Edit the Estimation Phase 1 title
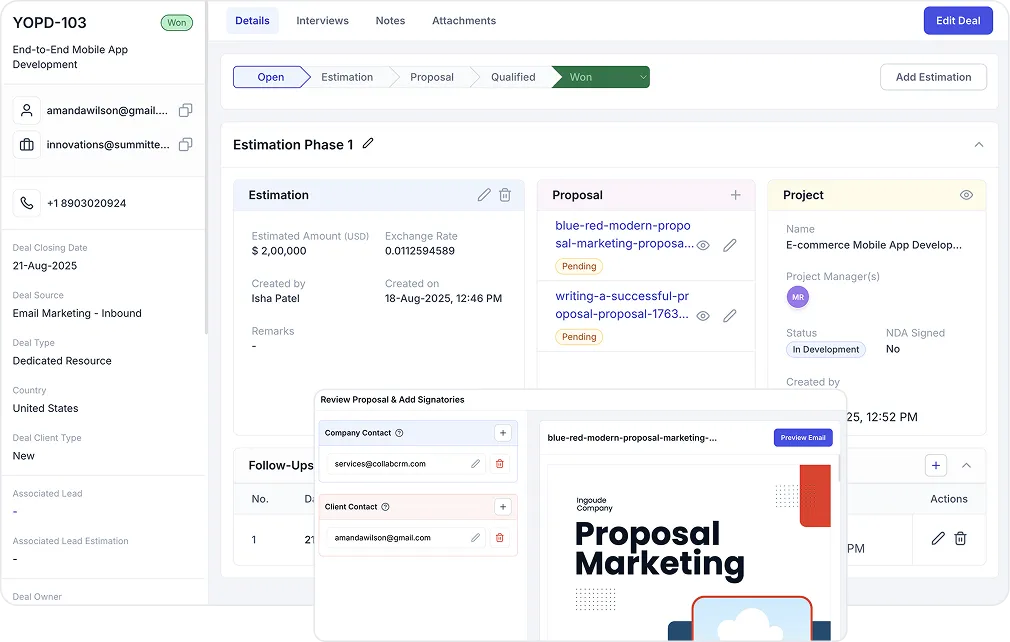 click(x=369, y=144)
